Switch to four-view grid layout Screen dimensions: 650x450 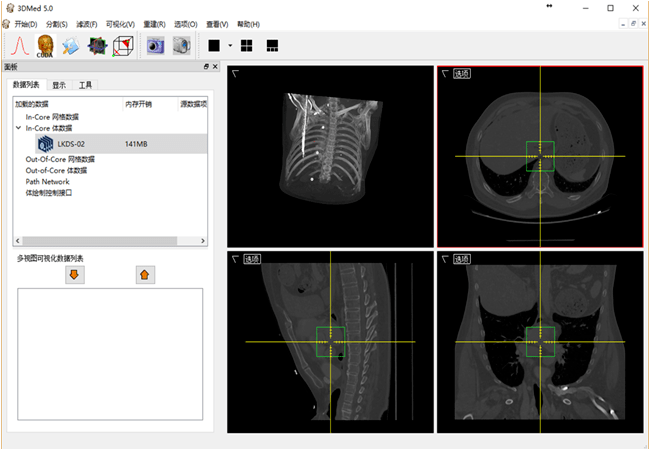[247, 45]
